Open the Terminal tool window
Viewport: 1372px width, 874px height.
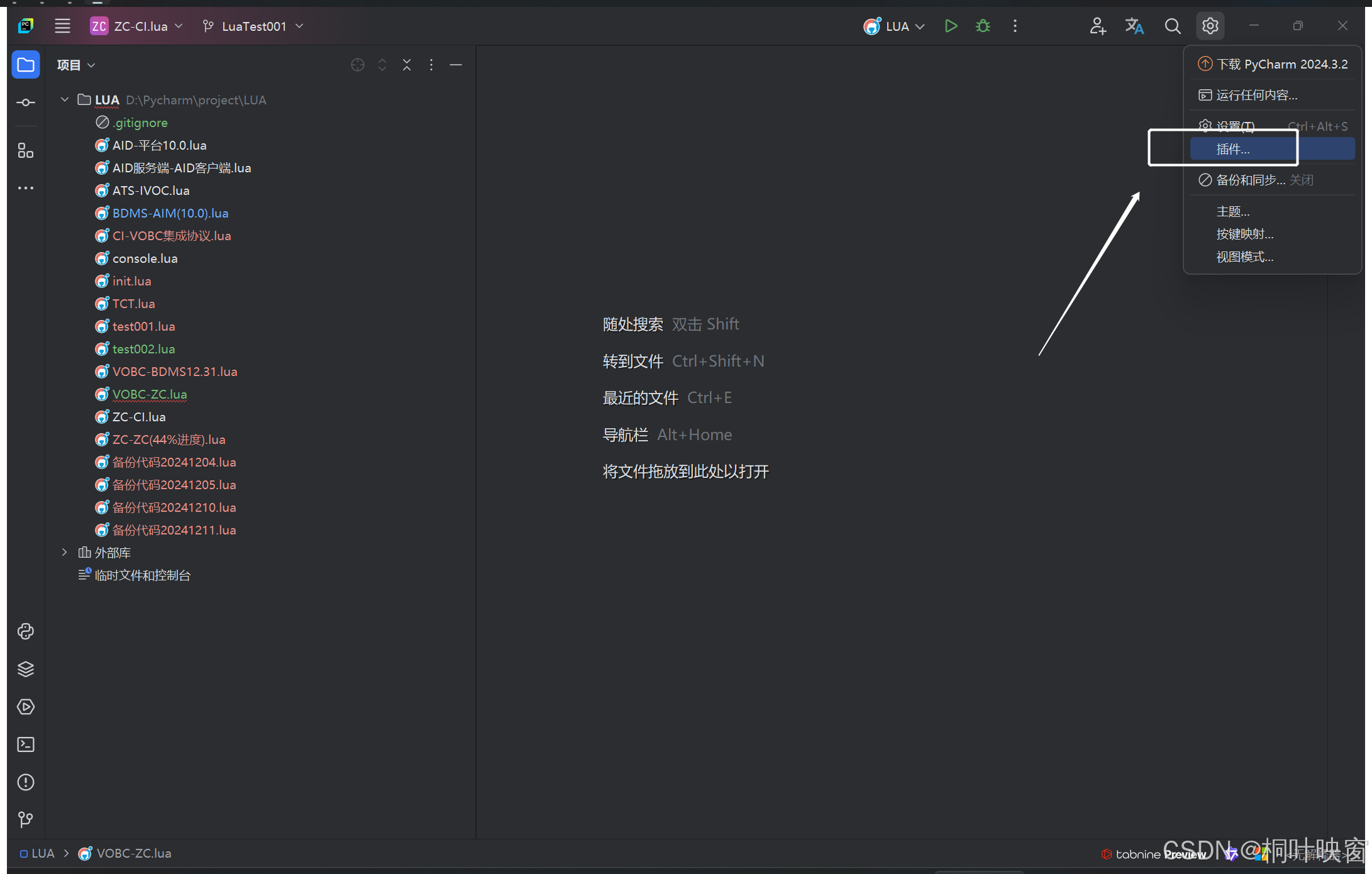tap(26, 744)
